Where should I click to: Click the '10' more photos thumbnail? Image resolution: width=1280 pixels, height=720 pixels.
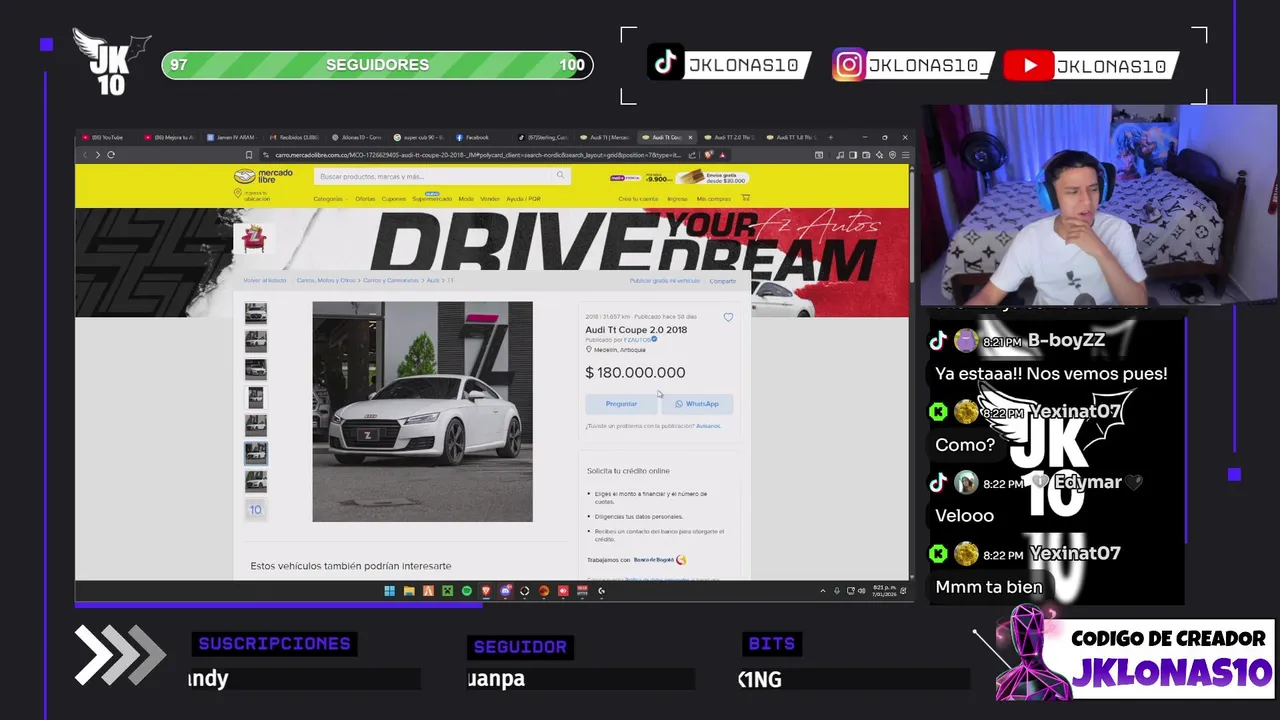(256, 510)
